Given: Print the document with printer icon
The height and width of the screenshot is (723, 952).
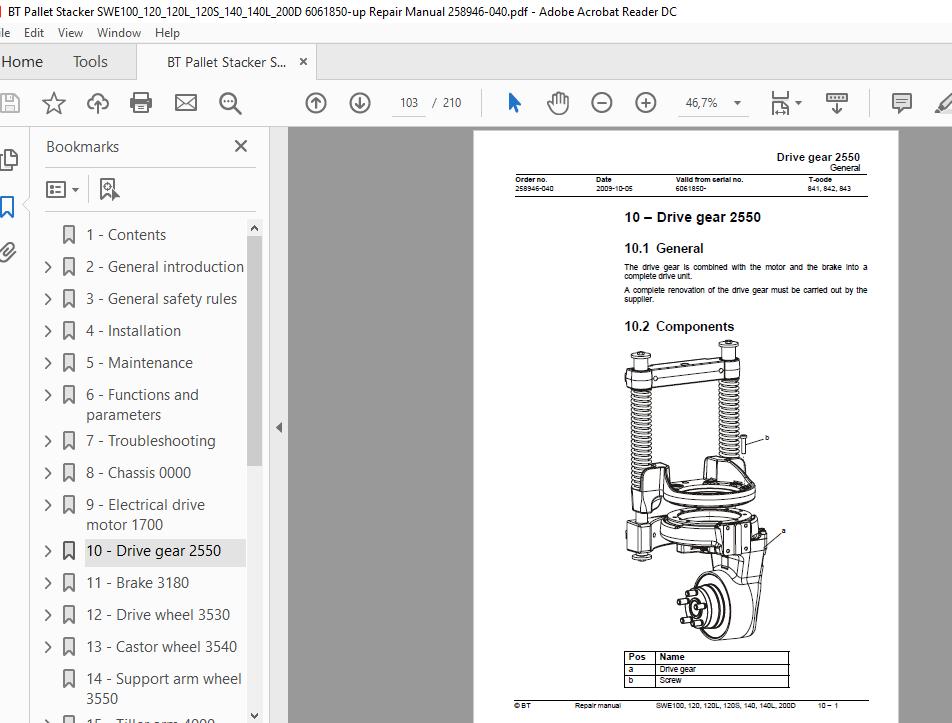Looking at the screenshot, I should coord(141,103).
